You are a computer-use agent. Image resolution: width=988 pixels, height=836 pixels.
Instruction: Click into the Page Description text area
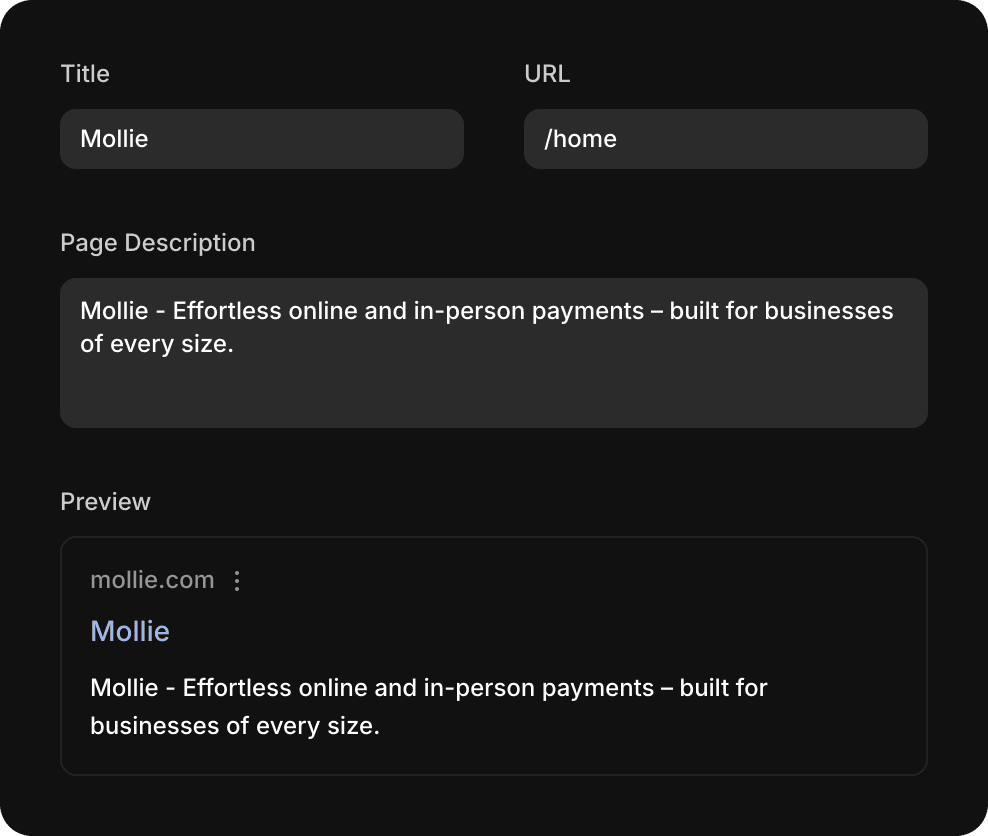click(494, 353)
